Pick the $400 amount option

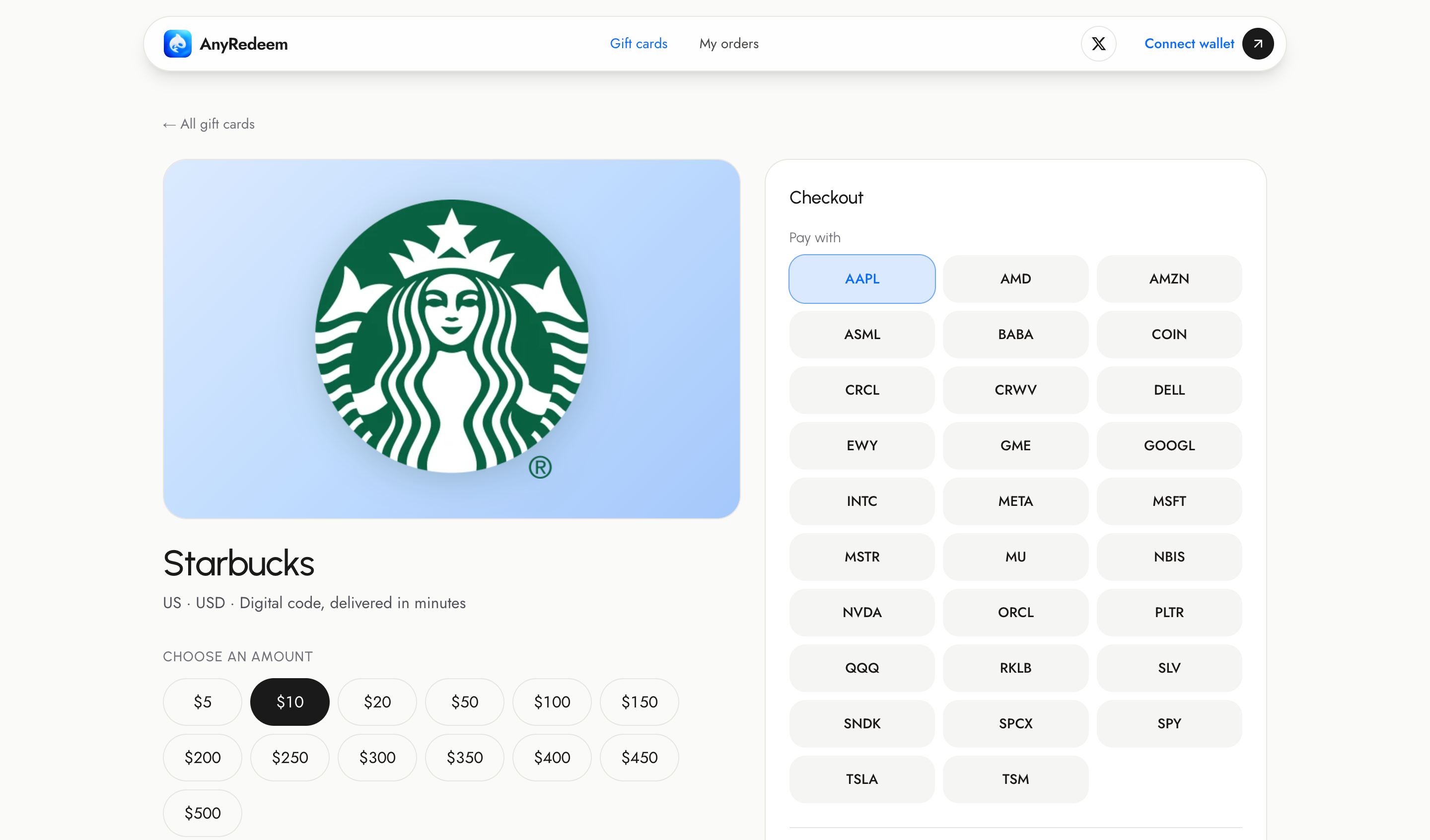pos(552,758)
